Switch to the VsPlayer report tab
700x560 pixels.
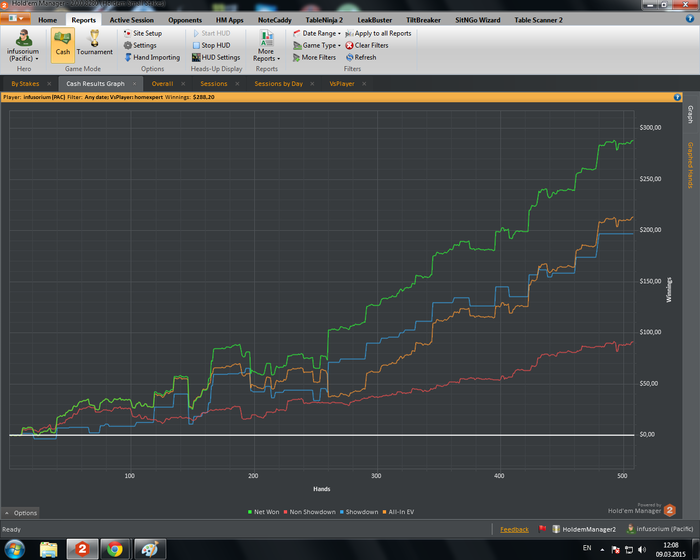click(342, 84)
